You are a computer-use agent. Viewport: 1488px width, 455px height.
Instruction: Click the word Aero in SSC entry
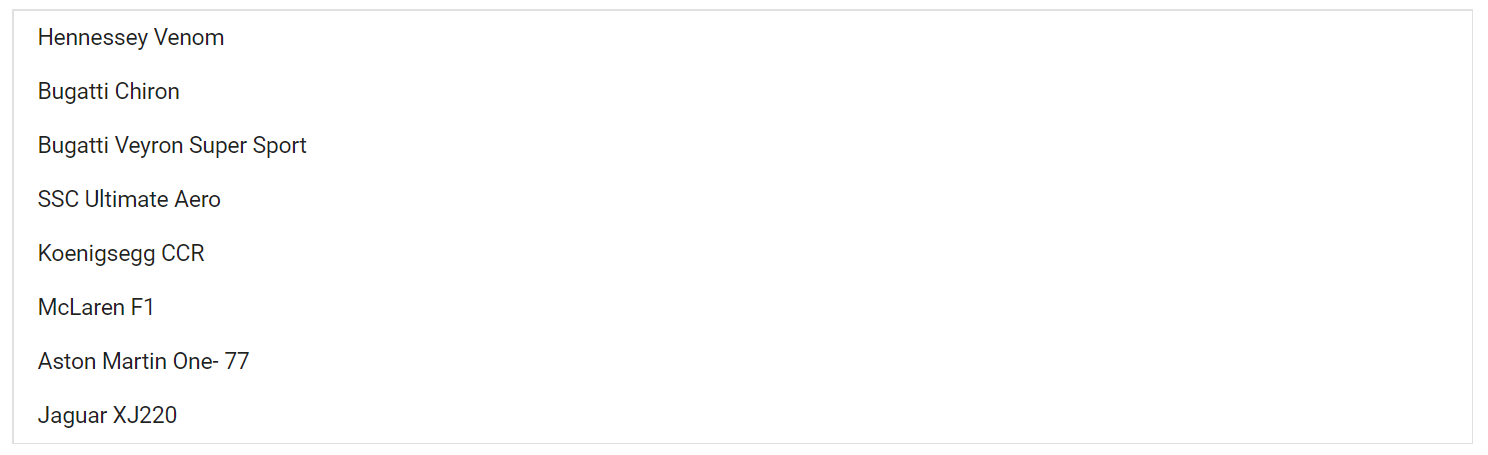point(198,200)
